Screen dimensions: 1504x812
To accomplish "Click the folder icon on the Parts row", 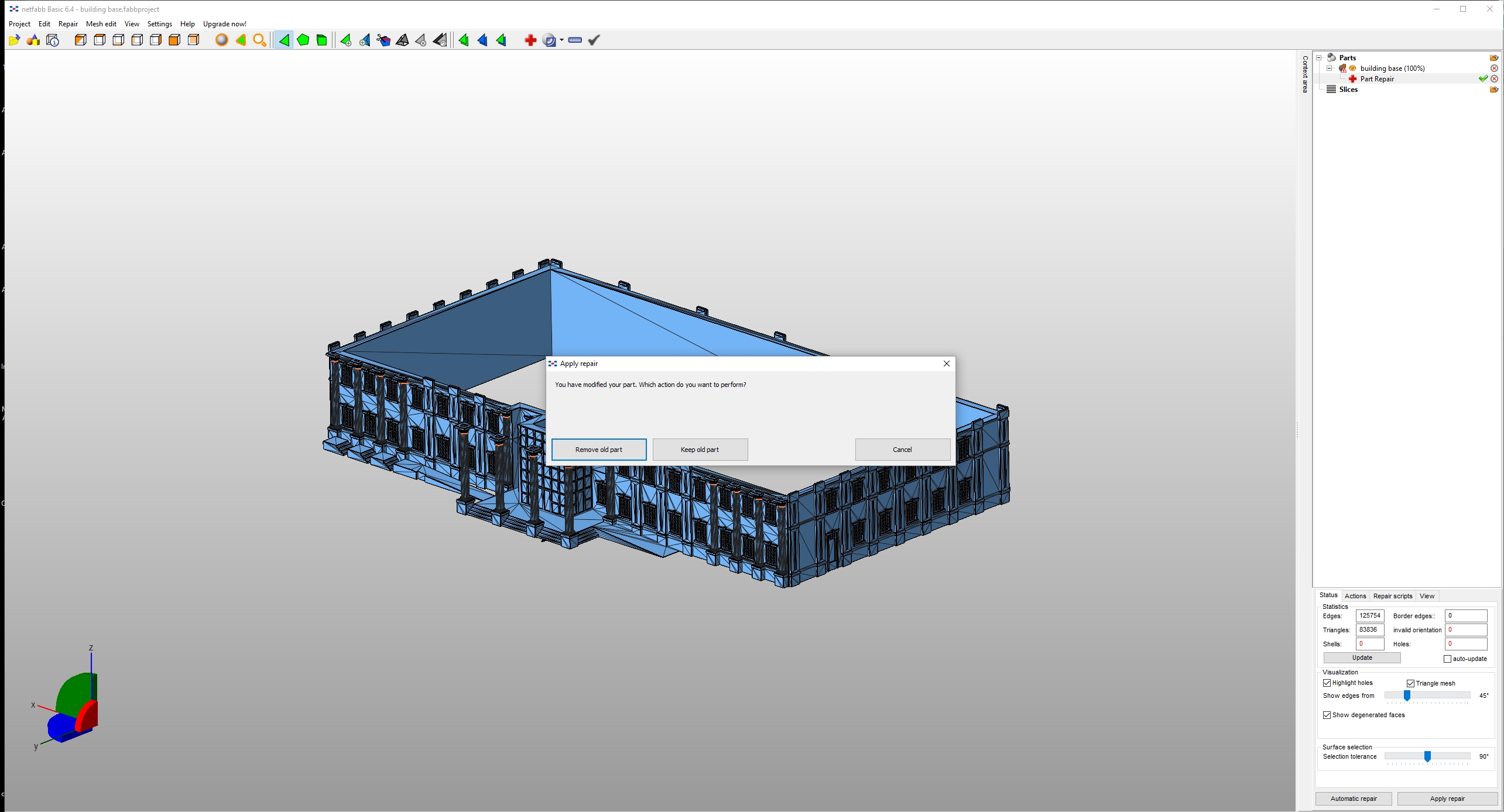I will click(1493, 58).
